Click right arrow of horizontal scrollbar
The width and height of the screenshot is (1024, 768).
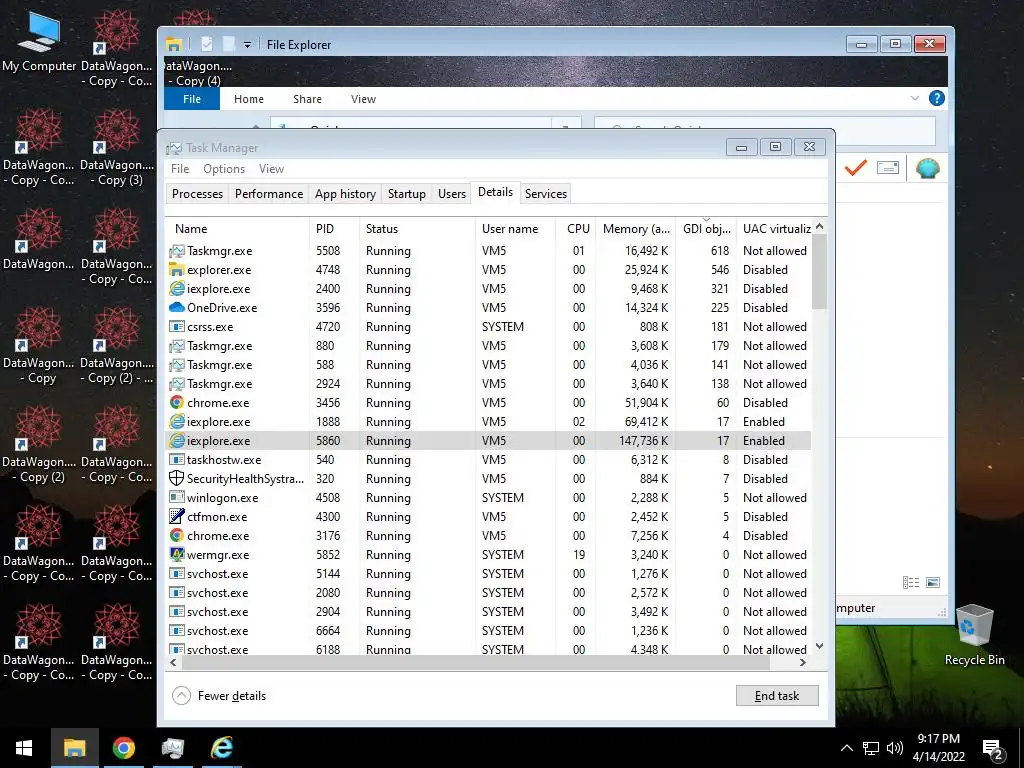tap(803, 662)
